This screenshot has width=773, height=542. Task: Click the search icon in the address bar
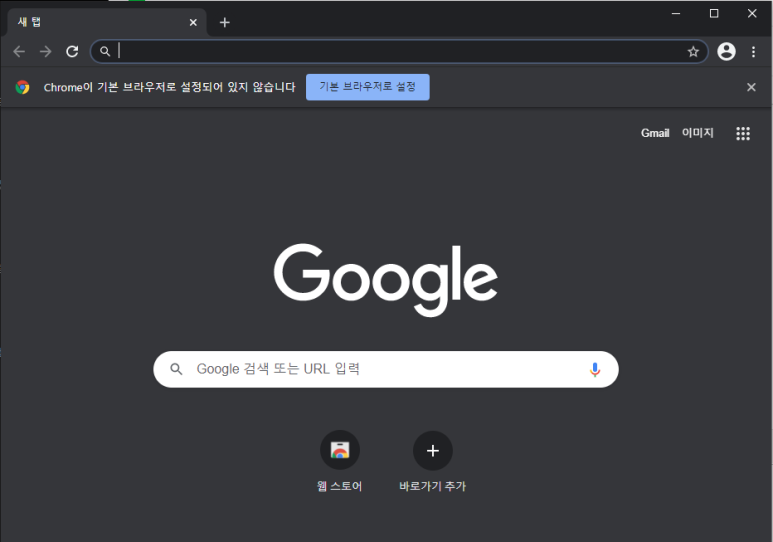tap(105, 51)
